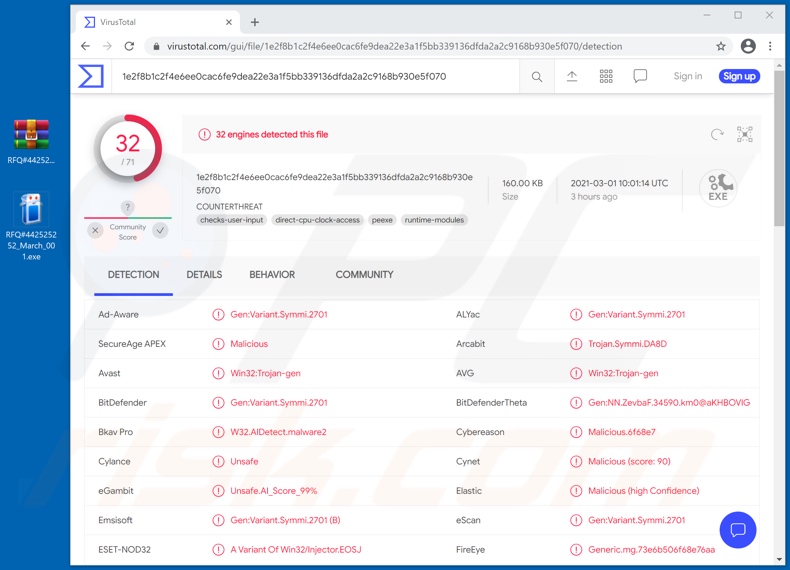Vote positive with community score checkmark
Image resolution: width=790 pixels, height=570 pixels.
point(160,230)
